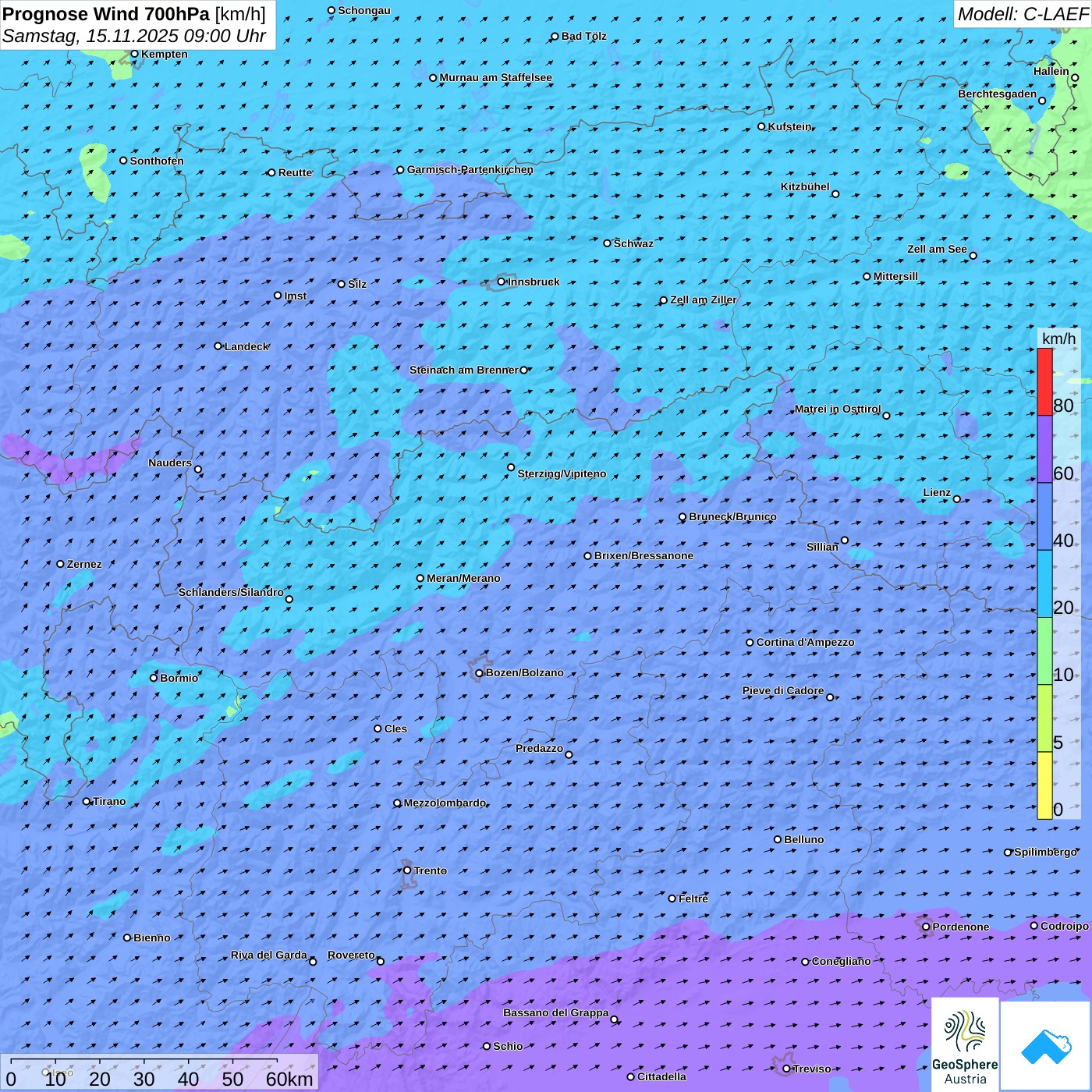Select the cyan 20-40 km/h legend color
1092x1092 pixels.
[x=1044, y=584]
